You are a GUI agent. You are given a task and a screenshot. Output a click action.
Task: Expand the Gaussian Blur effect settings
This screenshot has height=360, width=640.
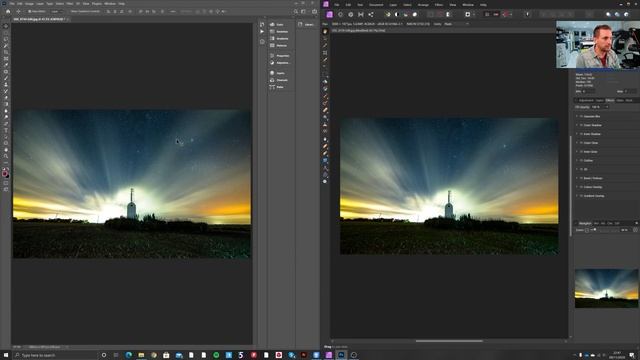pyautogui.click(x=577, y=116)
